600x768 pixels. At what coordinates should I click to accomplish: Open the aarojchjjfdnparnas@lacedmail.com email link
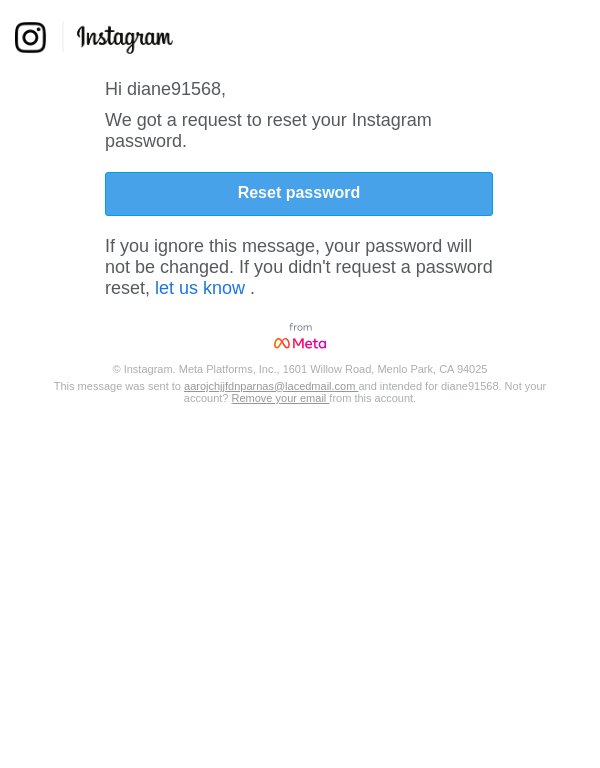tap(270, 386)
